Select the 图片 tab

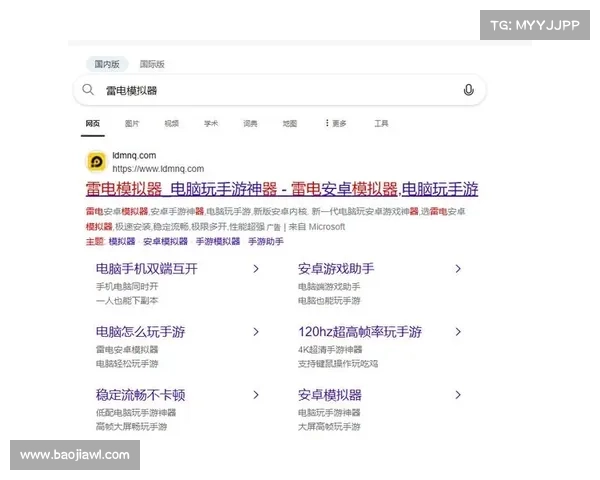132,123
